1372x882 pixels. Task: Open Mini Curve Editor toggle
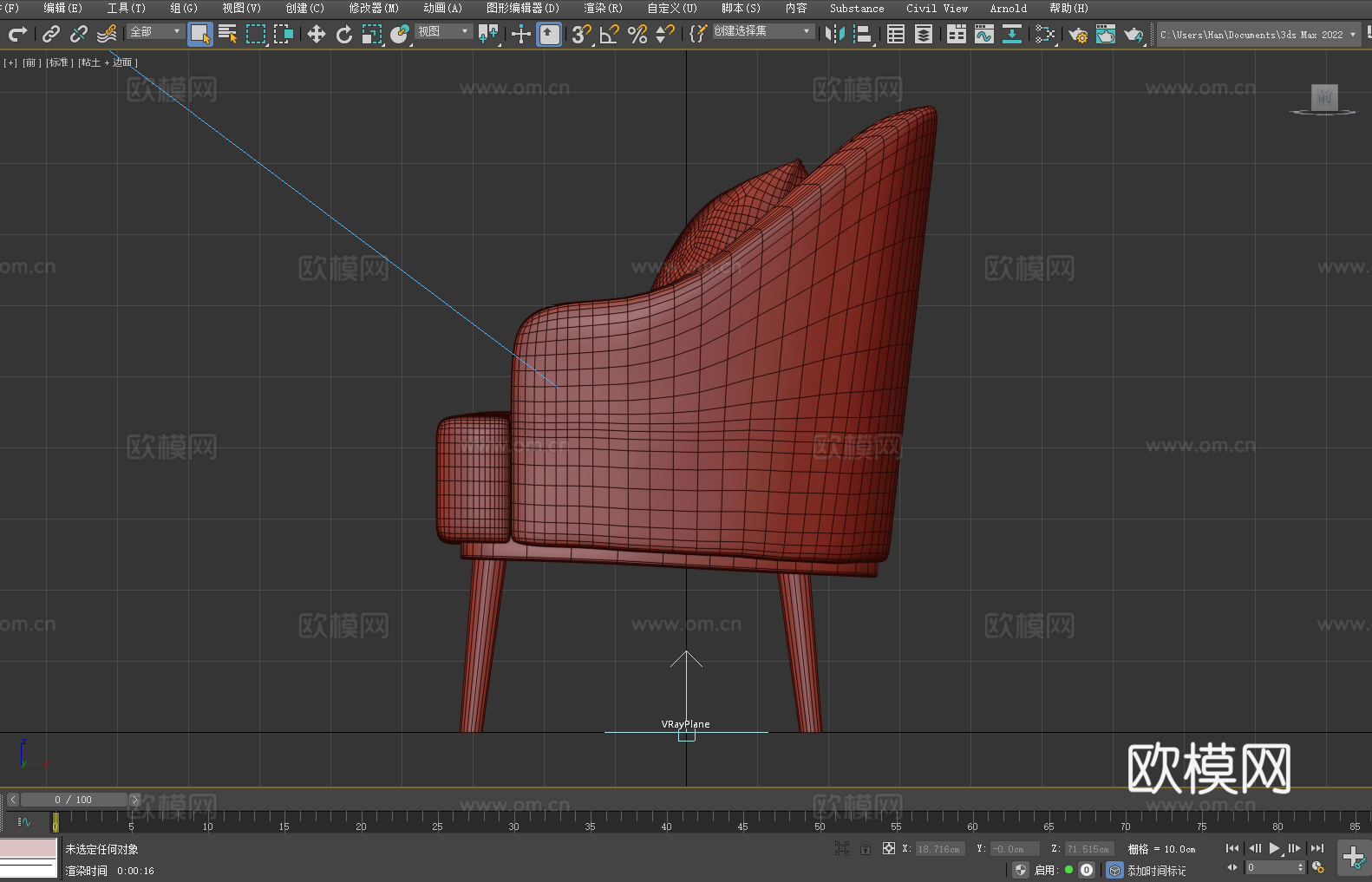coord(23,821)
